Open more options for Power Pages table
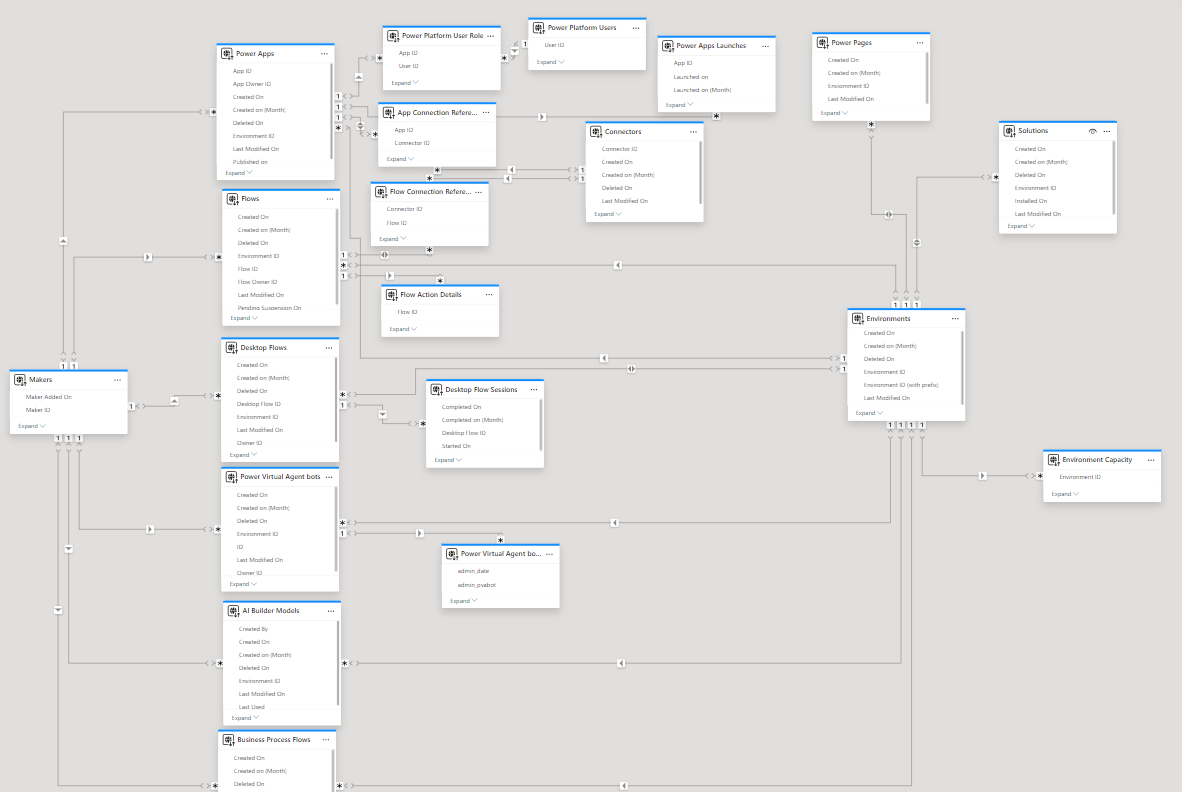Viewport: 1182px width, 792px height. 920,42
